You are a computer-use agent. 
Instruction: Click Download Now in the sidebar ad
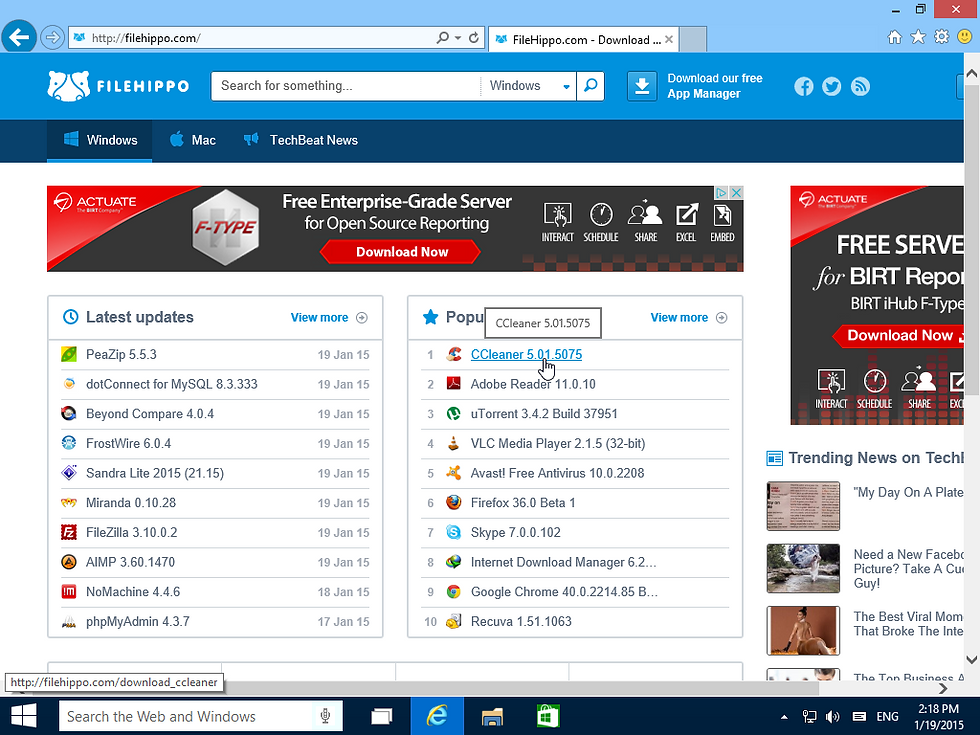[900, 336]
